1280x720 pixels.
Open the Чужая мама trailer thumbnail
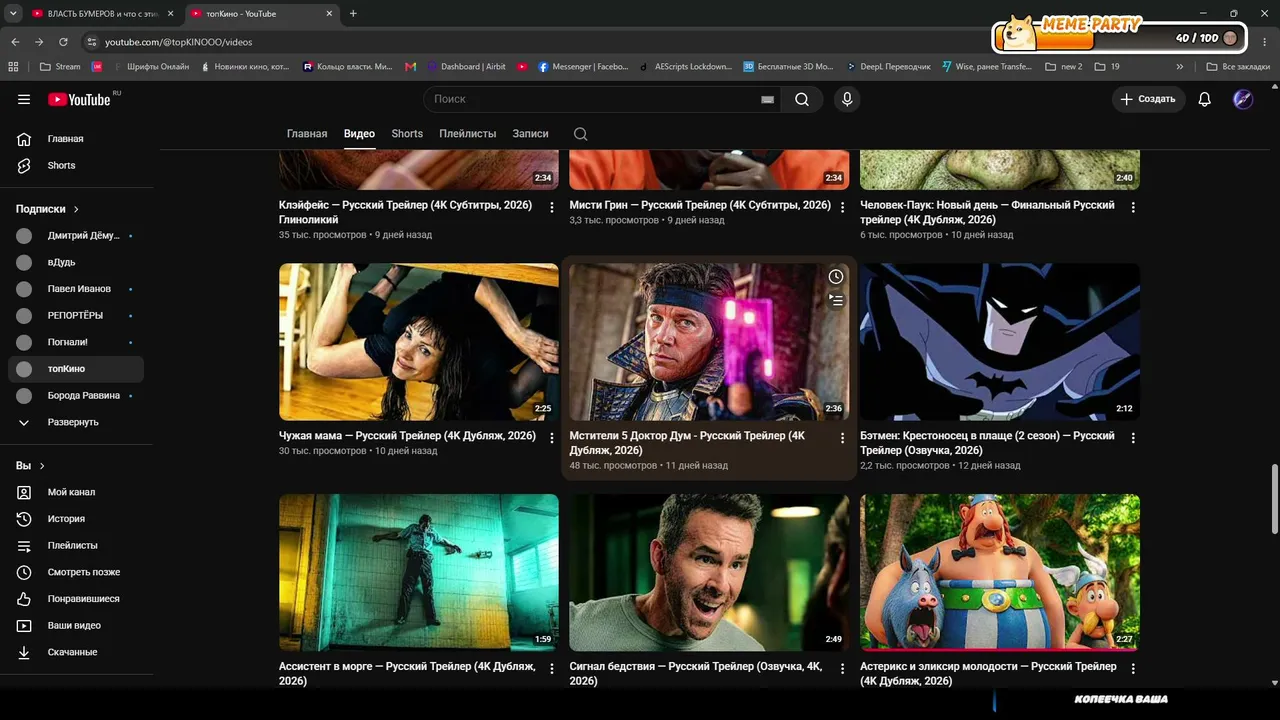click(x=419, y=342)
